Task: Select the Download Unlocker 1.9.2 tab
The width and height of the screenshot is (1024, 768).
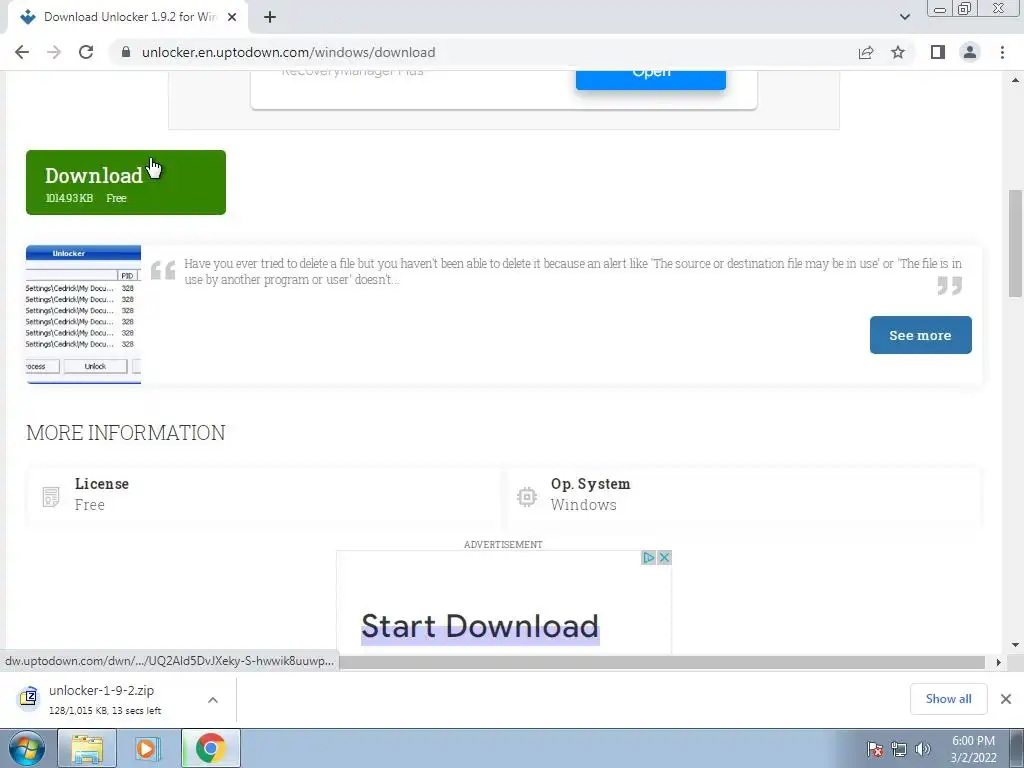Action: pos(128,17)
